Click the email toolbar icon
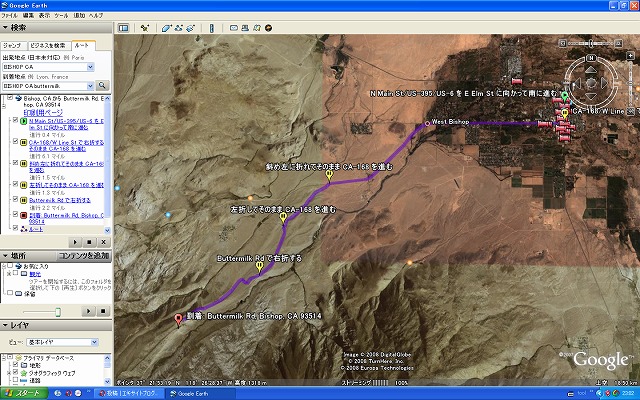Screen dimensions: 640x400 point(234,28)
